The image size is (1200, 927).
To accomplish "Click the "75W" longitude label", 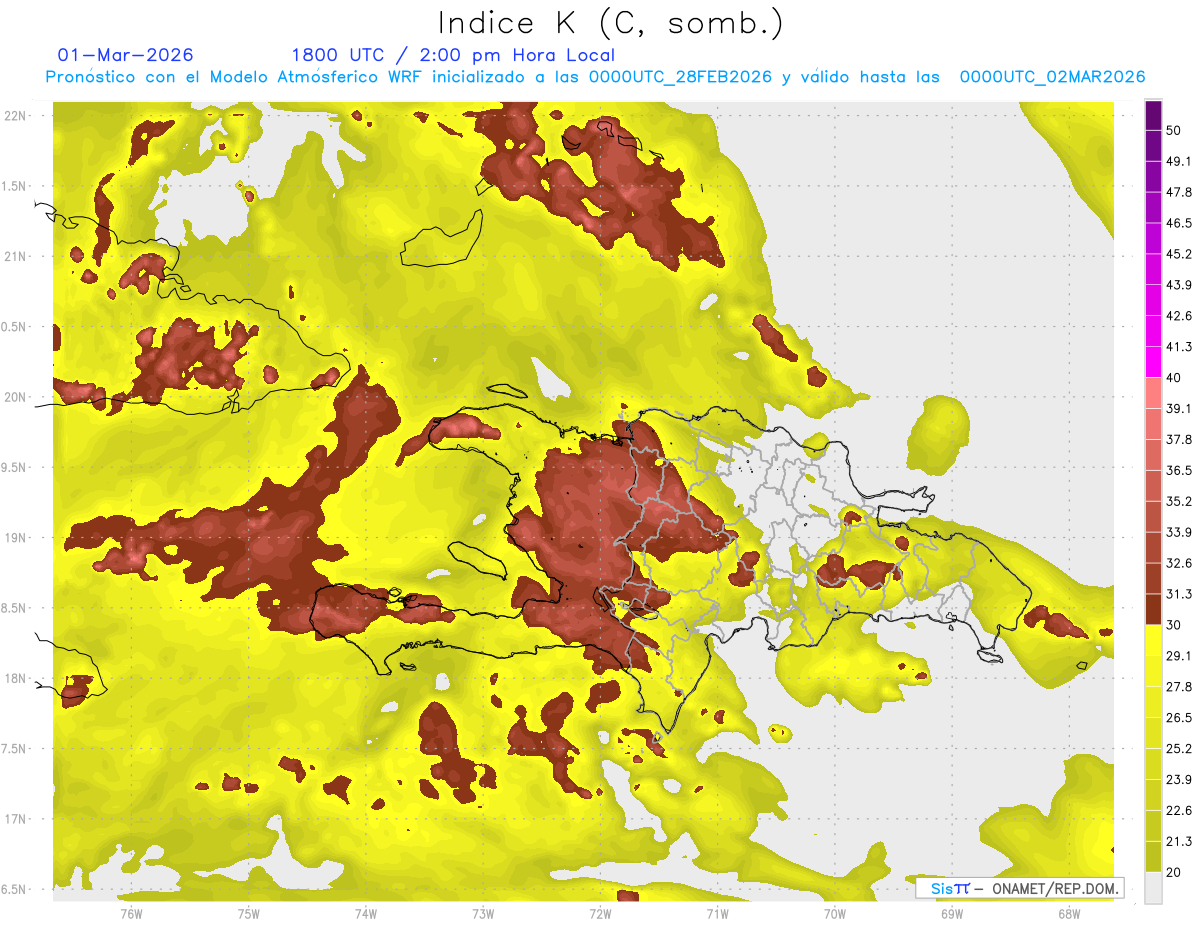I will click(248, 913).
